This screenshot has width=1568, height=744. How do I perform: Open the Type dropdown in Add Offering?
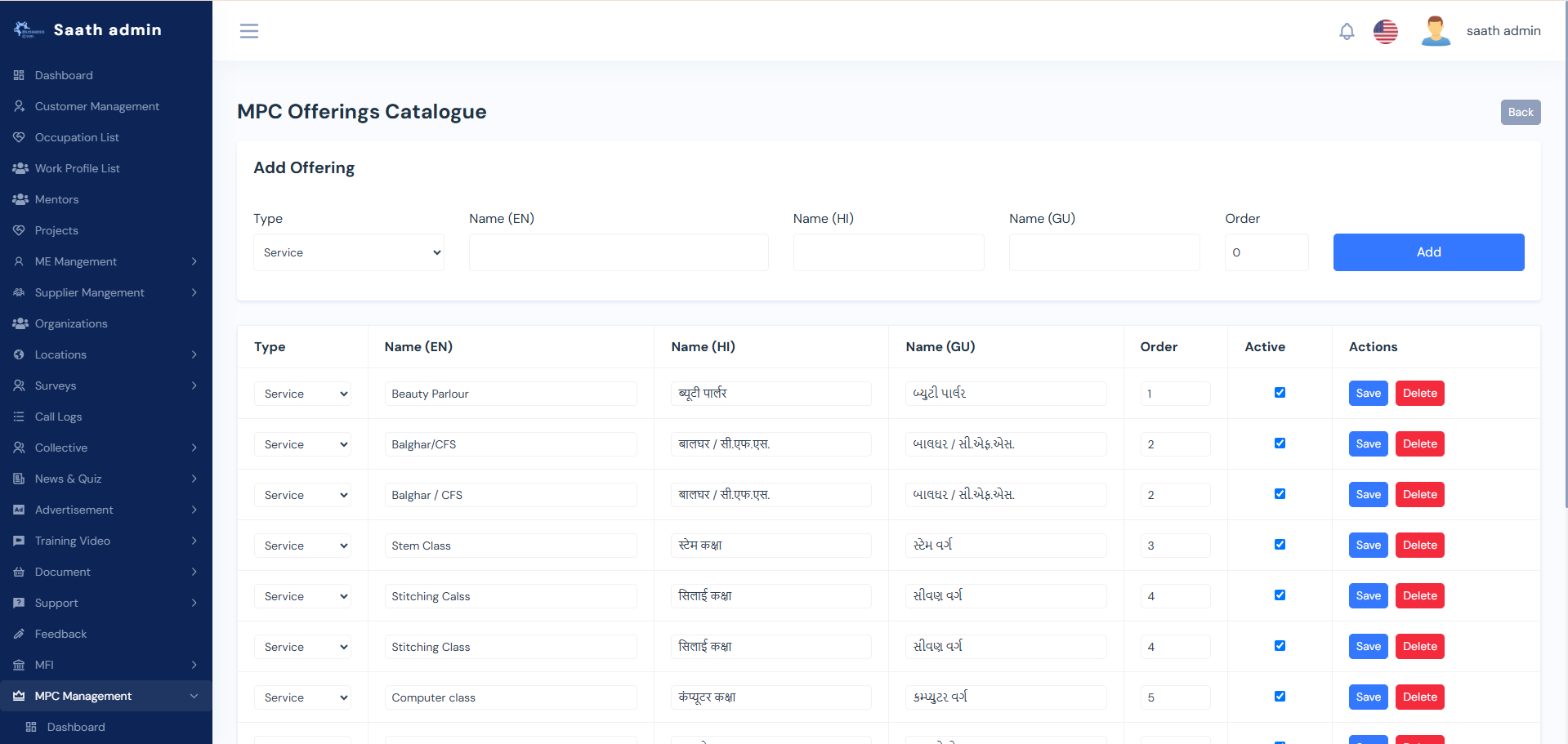coord(349,252)
